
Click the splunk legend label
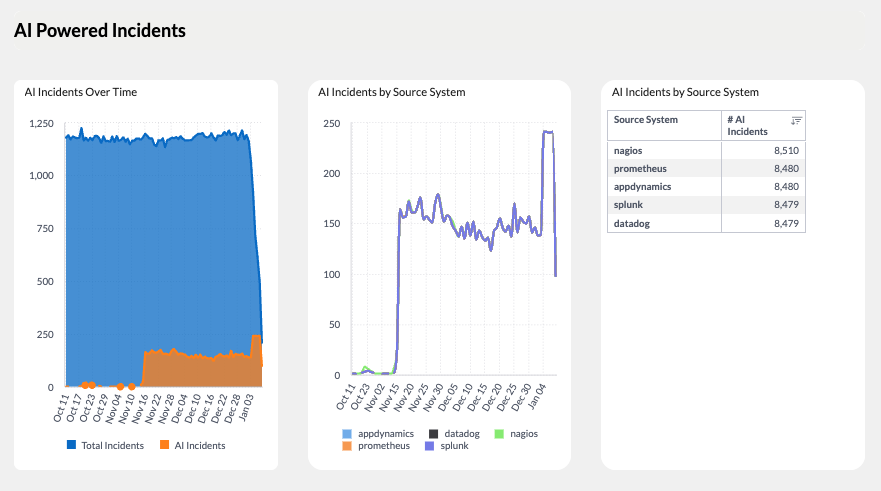pos(454,446)
